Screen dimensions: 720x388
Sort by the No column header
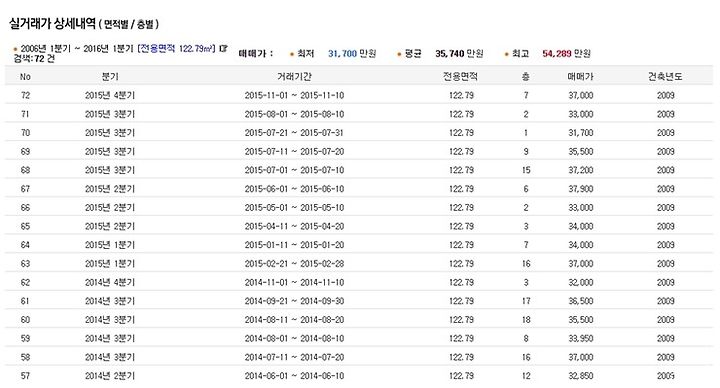tap(25, 77)
